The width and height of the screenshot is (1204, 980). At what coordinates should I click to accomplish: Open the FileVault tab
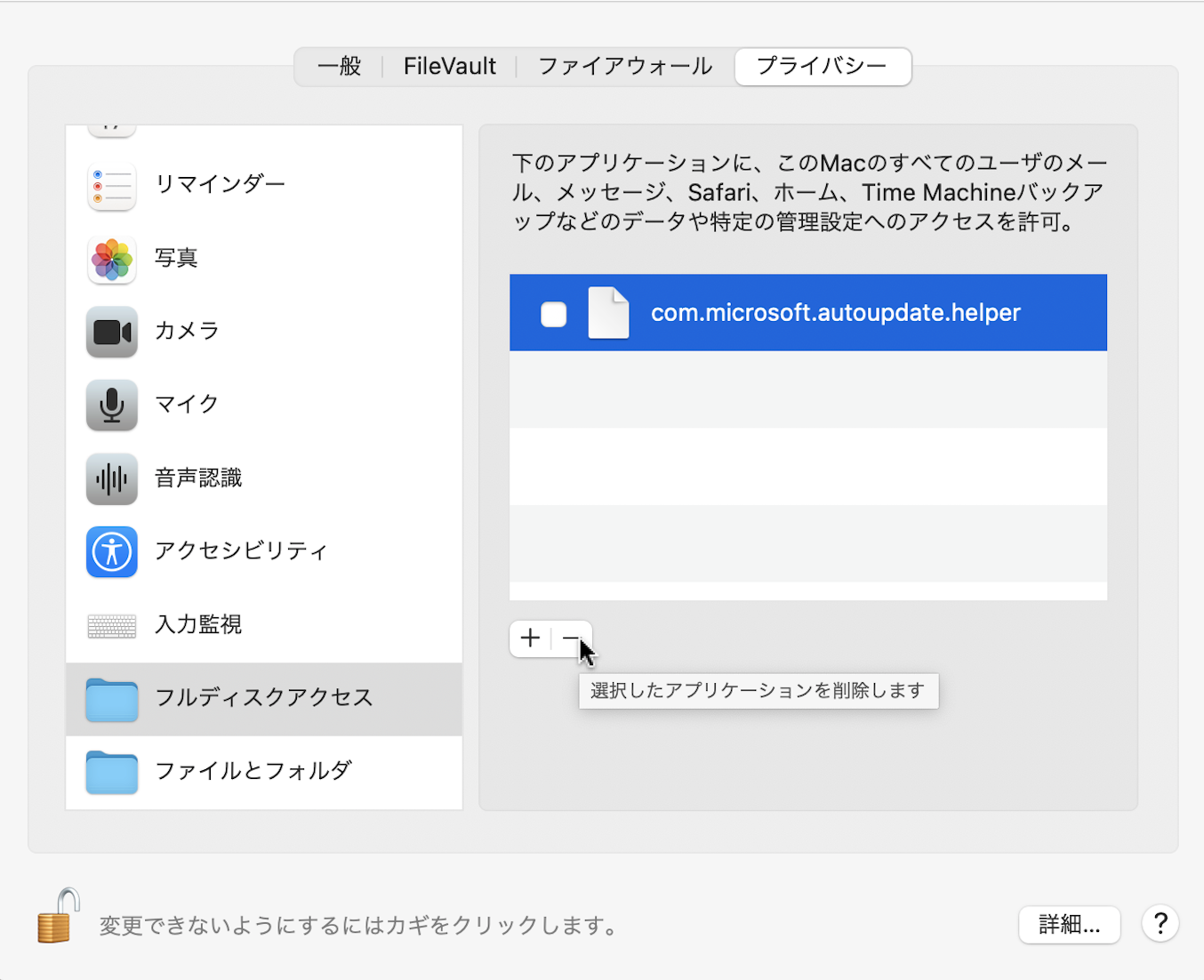click(x=449, y=67)
